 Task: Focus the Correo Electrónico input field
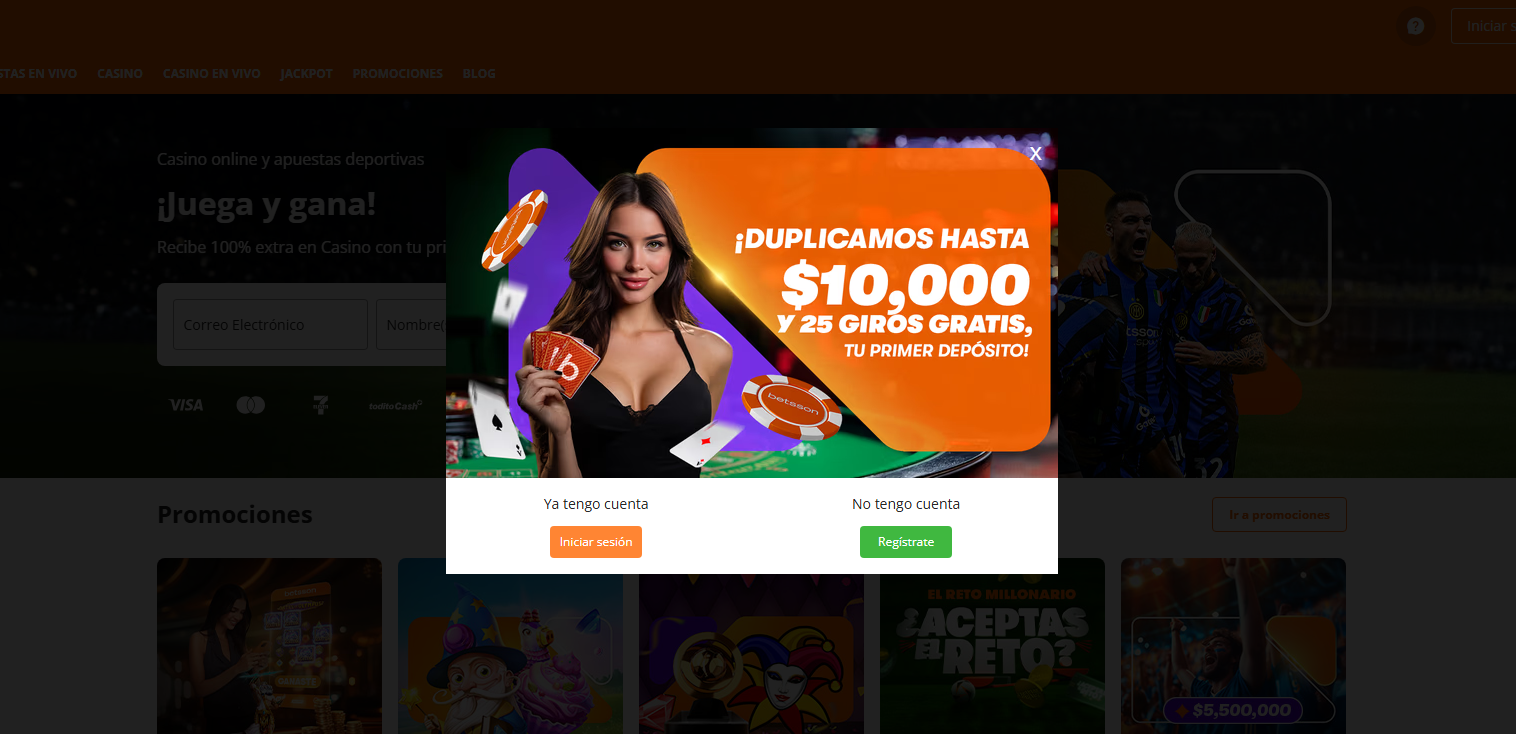click(x=270, y=325)
